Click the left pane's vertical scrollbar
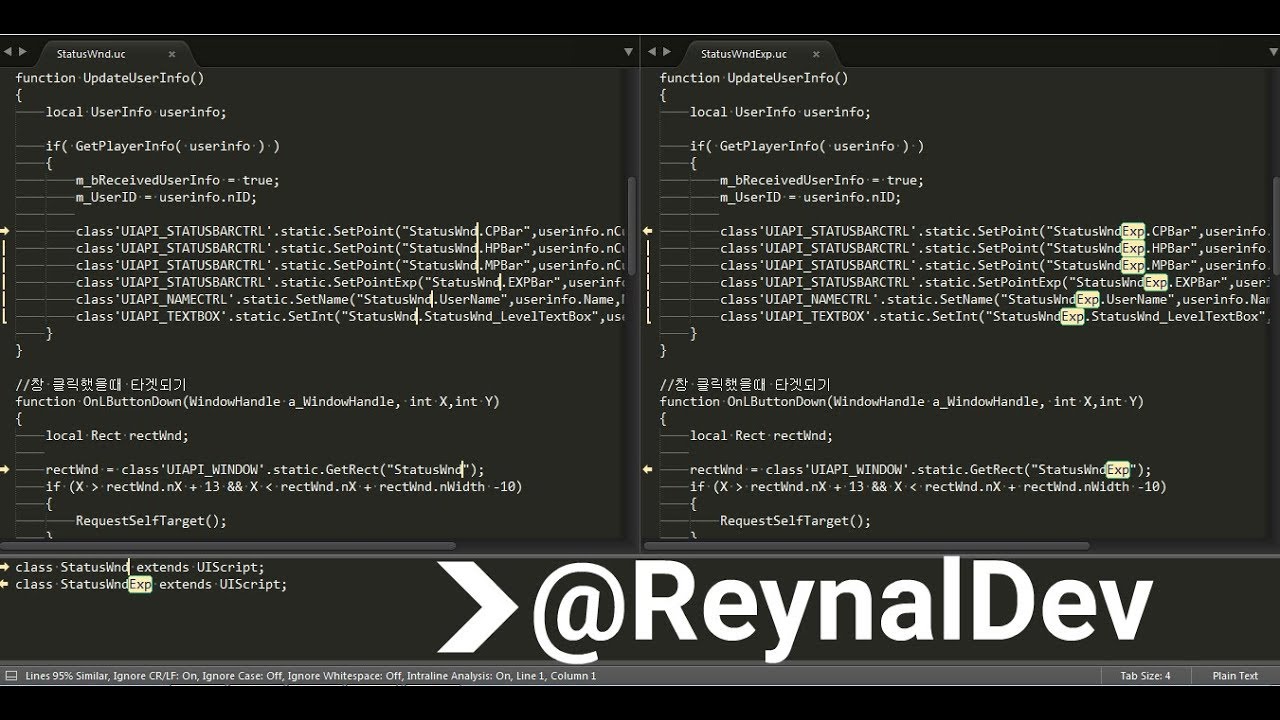 [x=632, y=225]
